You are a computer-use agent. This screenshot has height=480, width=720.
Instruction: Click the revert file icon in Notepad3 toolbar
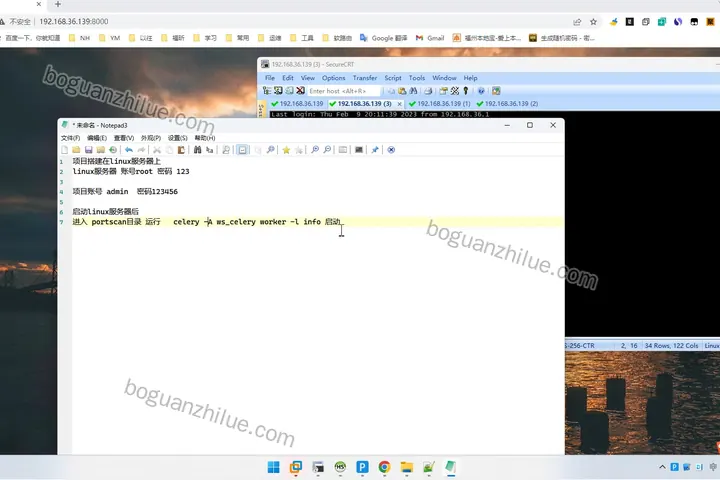tap(113, 150)
